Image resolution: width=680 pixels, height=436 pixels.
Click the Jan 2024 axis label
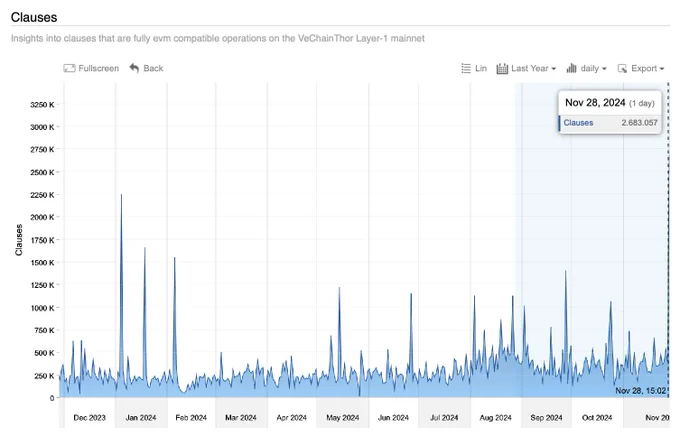(141, 418)
